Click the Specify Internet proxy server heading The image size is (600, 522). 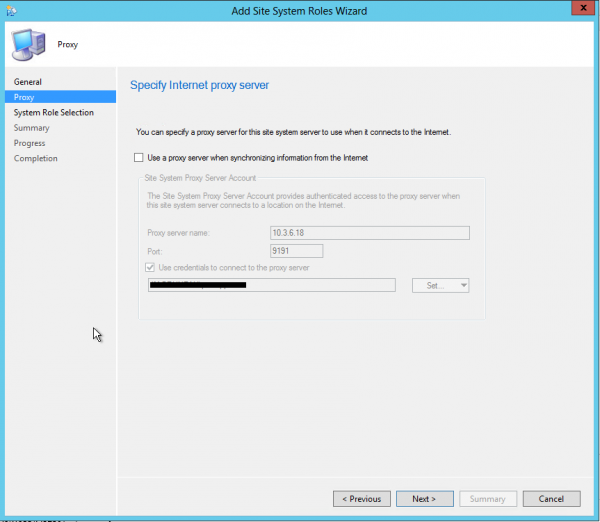(199, 85)
